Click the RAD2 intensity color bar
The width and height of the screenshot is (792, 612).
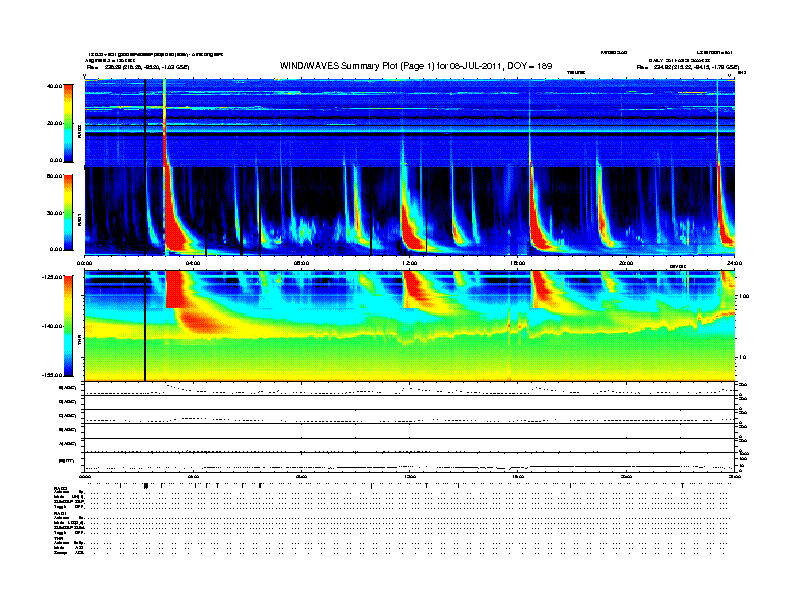(x=68, y=123)
